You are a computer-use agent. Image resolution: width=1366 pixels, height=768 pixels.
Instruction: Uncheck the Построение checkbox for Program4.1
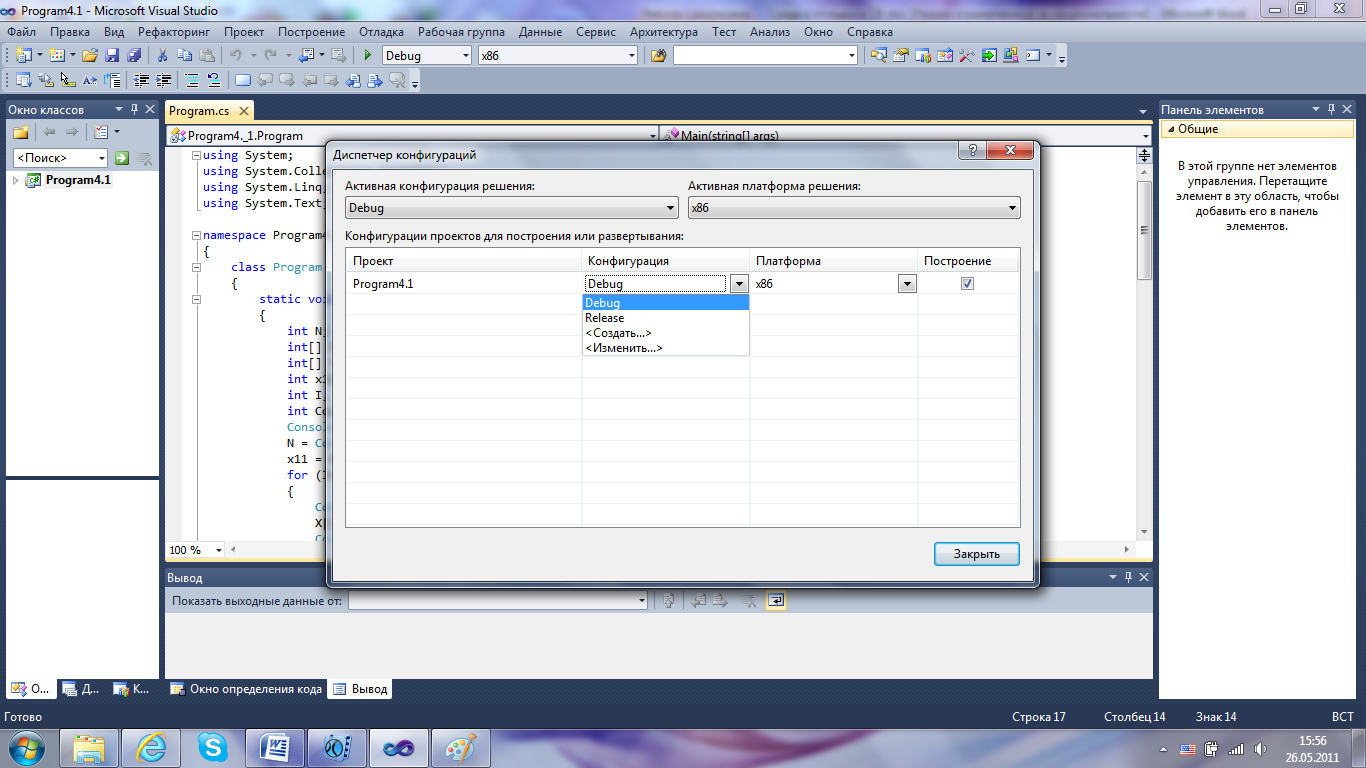click(x=967, y=283)
